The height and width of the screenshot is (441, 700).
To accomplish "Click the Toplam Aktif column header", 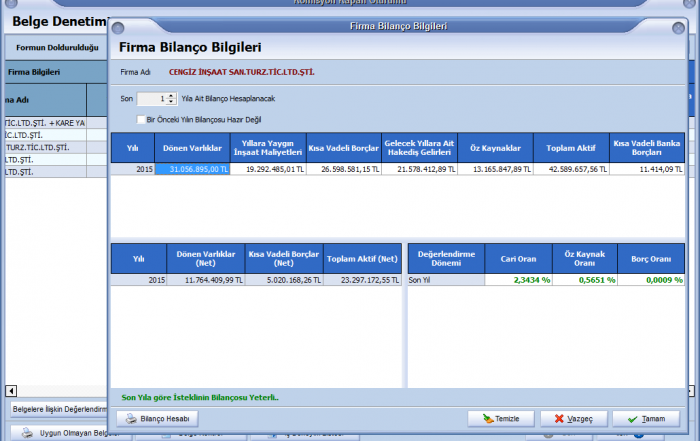I will click(x=571, y=148).
